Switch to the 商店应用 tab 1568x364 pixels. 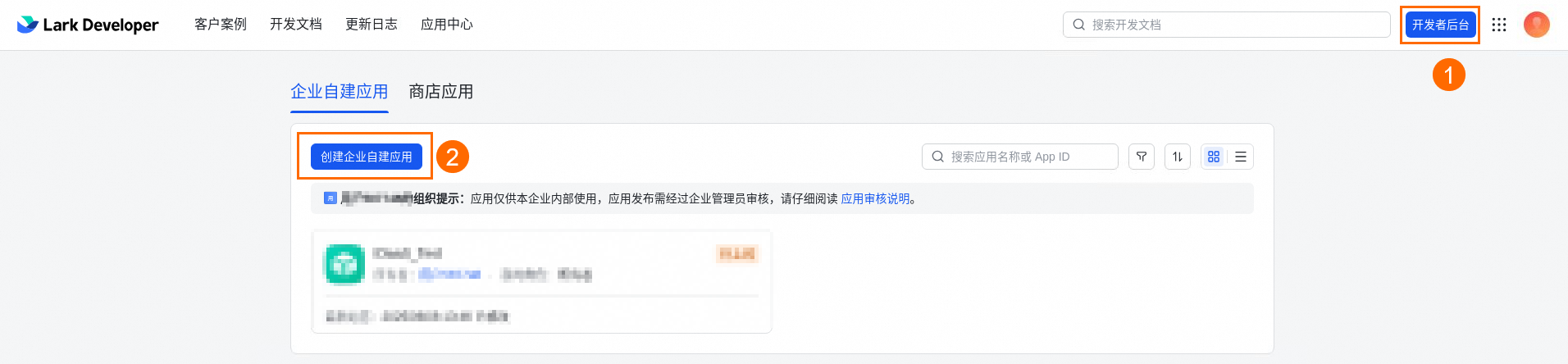441,92
